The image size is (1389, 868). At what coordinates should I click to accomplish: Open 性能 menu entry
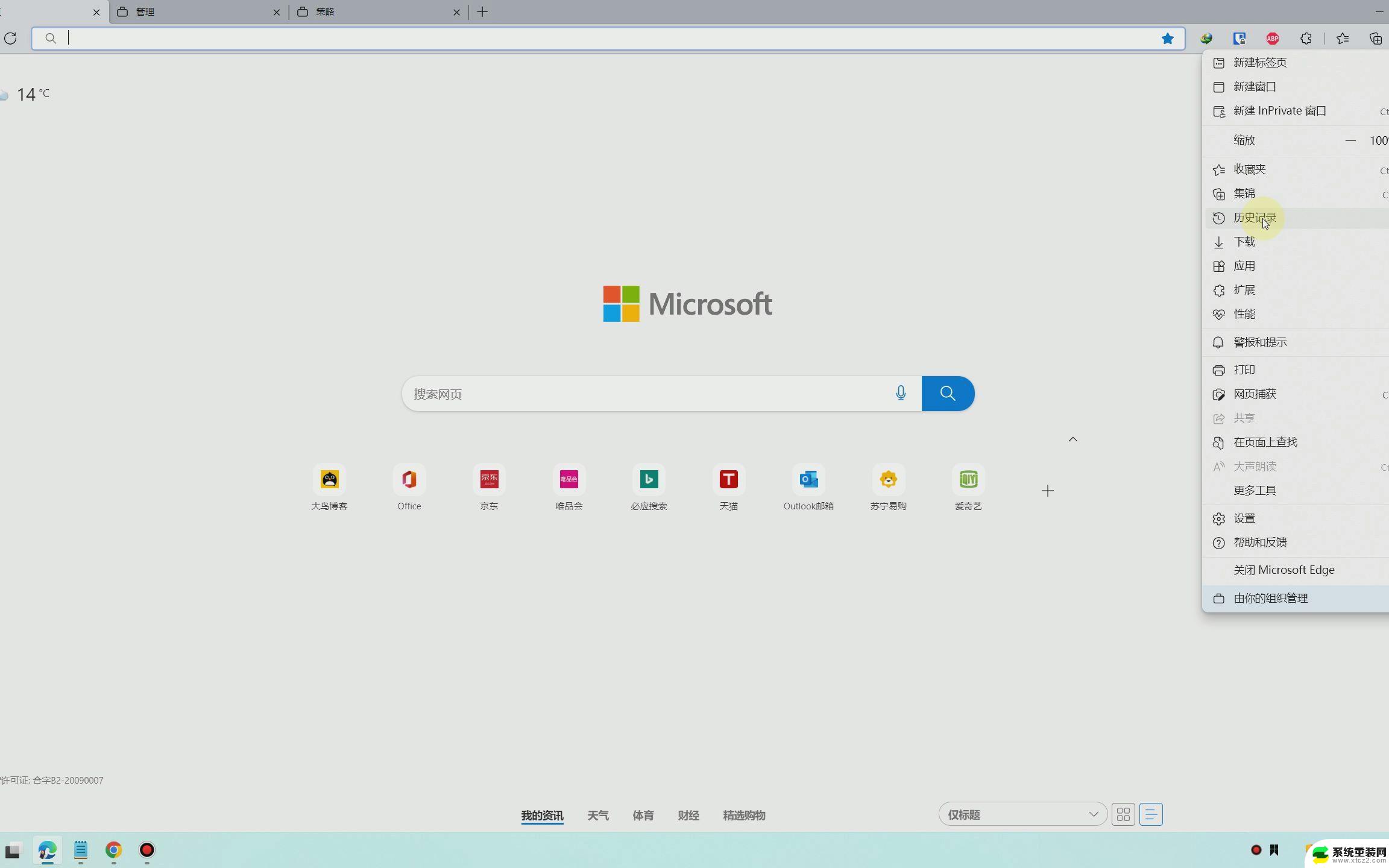pyautogui.click(x=1296, y=314)
